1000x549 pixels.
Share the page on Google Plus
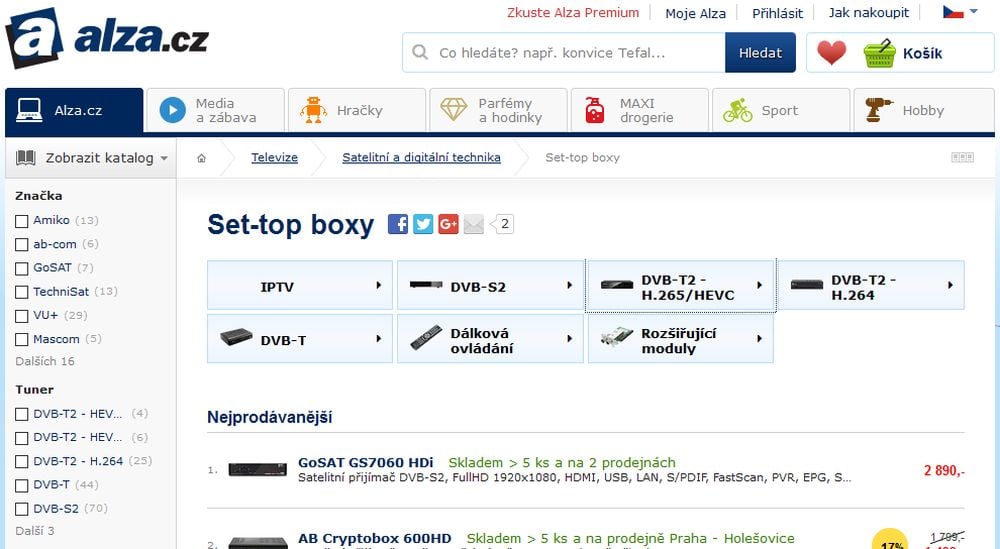tap(448, 224)
